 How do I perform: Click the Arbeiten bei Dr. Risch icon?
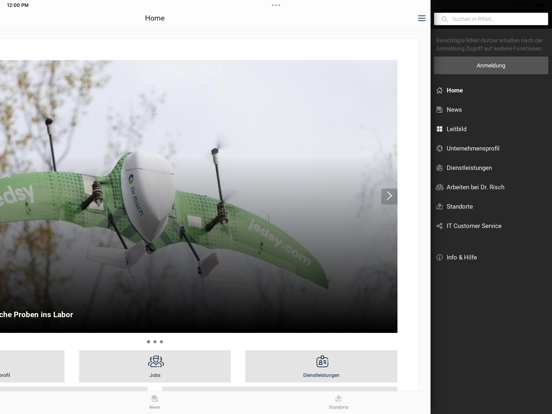pyautogui.click(x=439, y=187)
